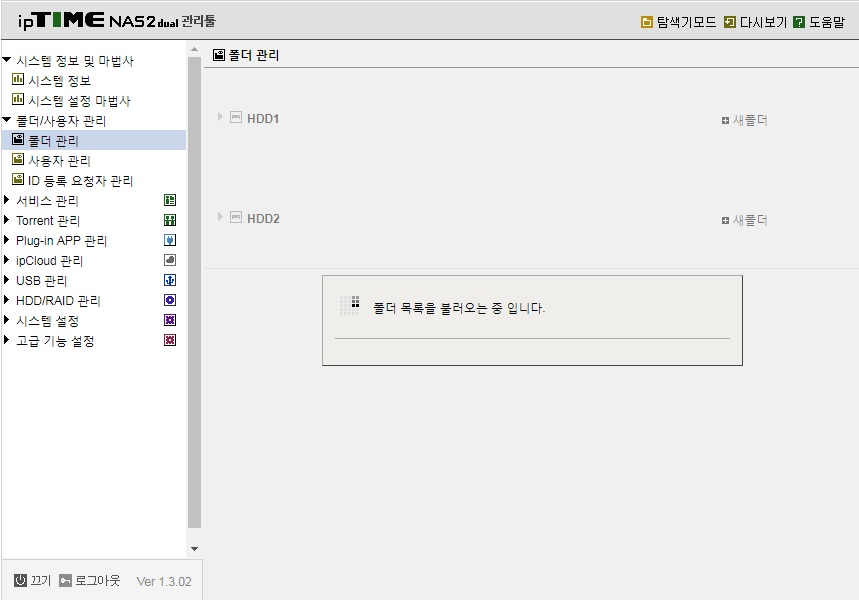Screen dimensions: 859x600
Task: Expand the Torrent 관리 section
Action: [7, 220]
